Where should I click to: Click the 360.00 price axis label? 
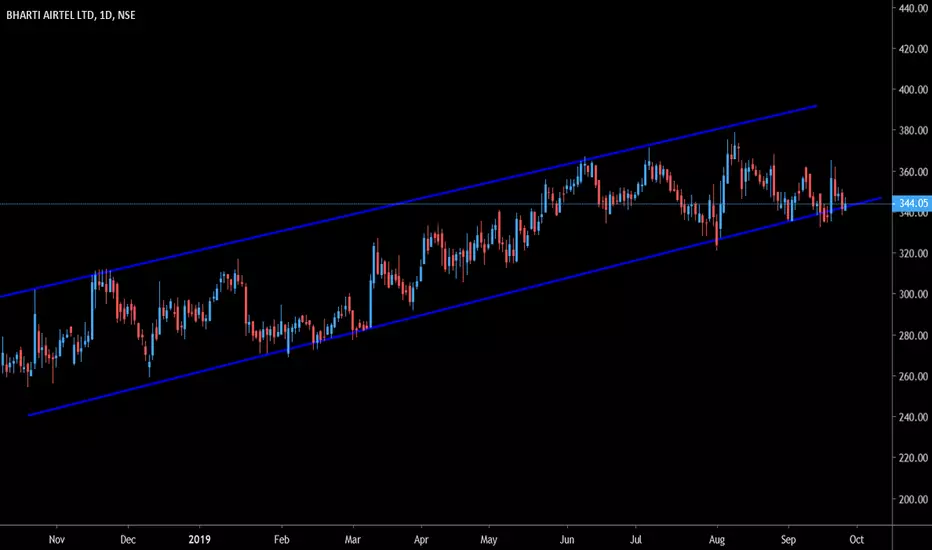914,172
